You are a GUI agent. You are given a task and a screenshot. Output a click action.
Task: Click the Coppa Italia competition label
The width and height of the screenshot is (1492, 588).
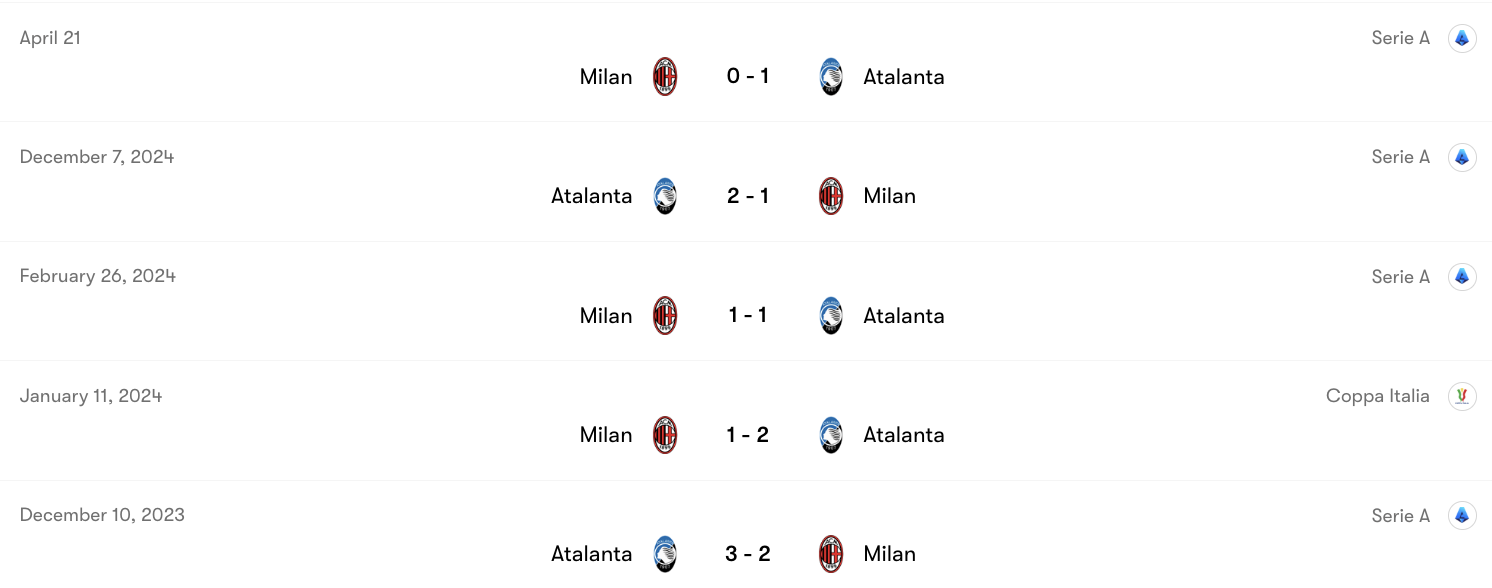(1377, 396)
